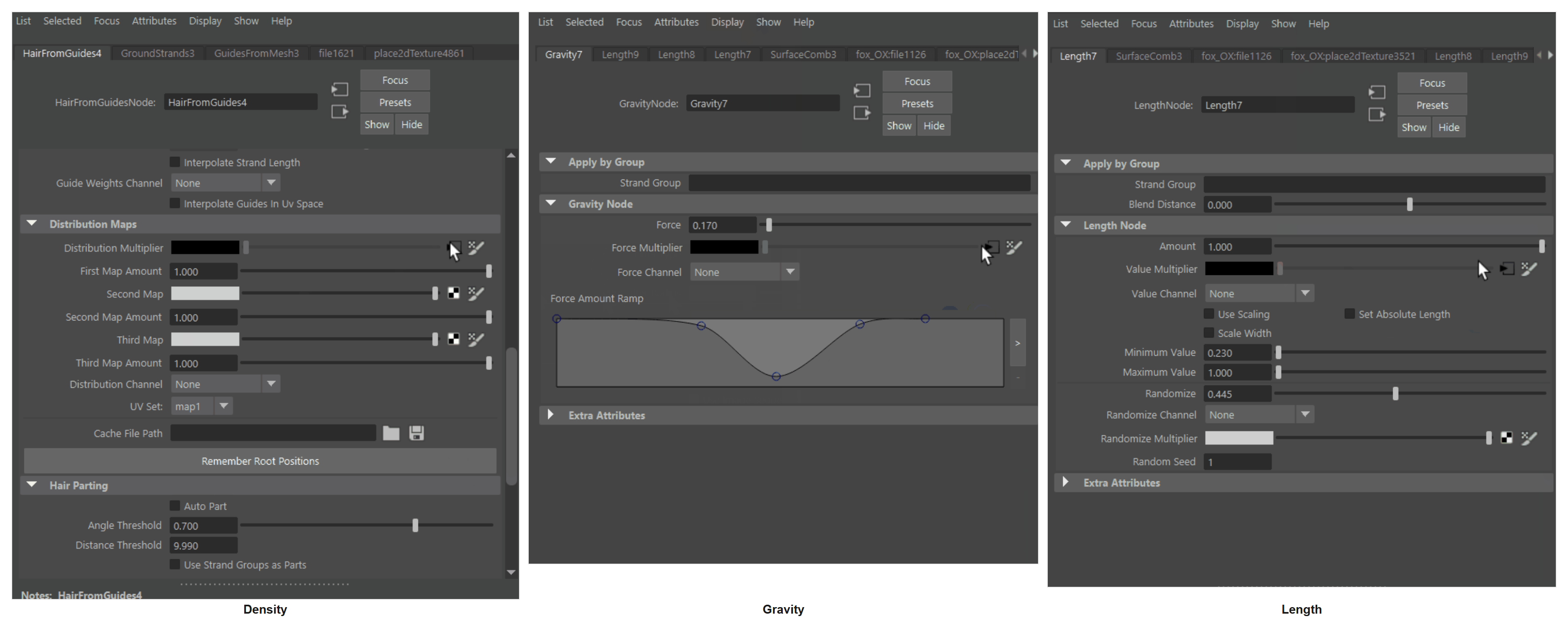
Task: Collapse the Distribution Maps section
Action: tap(32, 224)
